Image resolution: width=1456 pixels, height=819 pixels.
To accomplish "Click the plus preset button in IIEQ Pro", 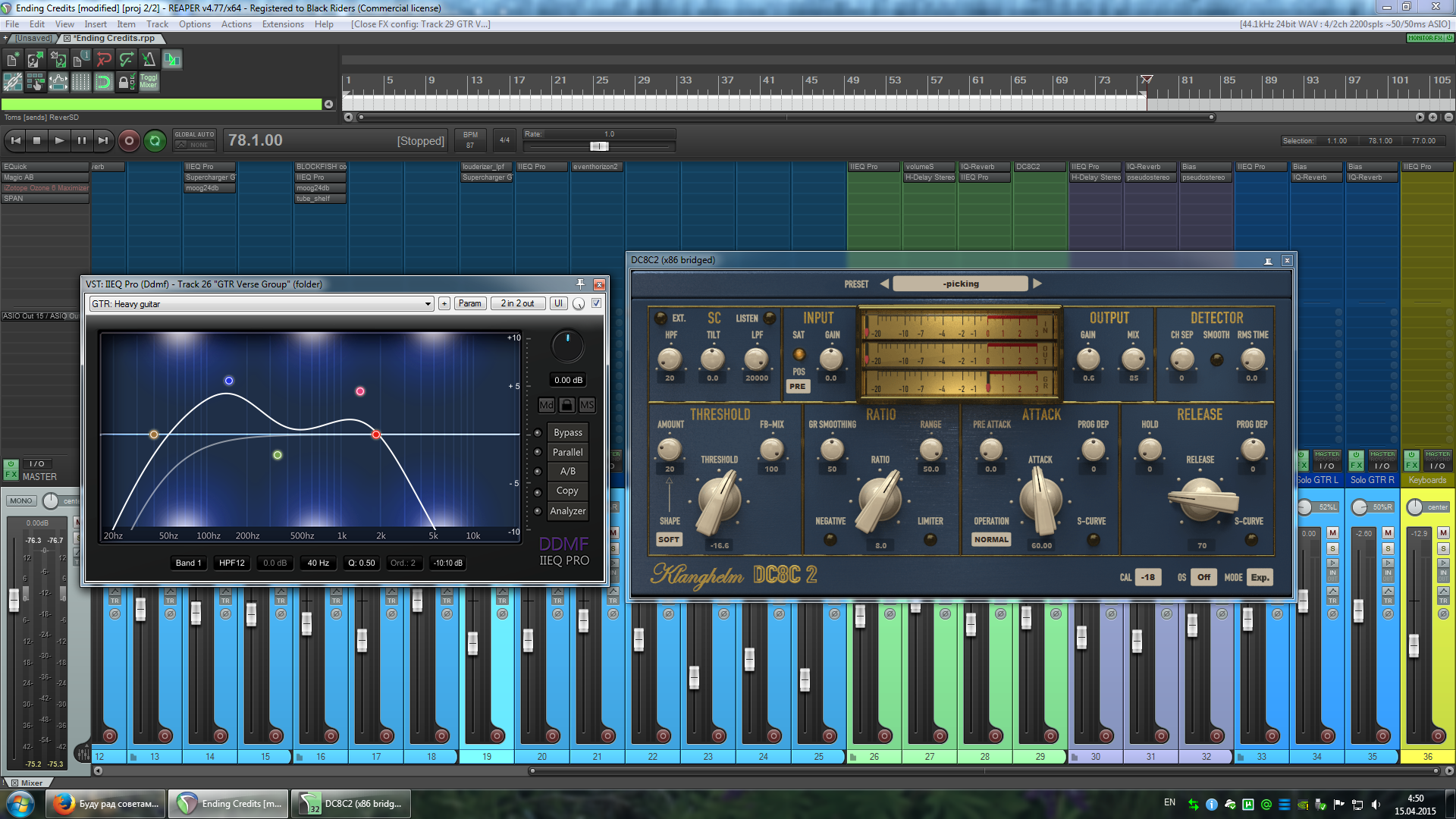I will tap(444, 303).
